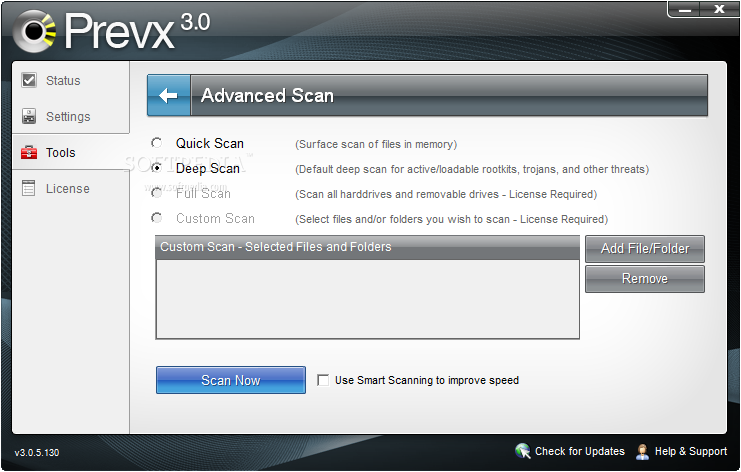Click the Custom Scan License Required description
Viewport: 741px width, 472px height.
451,219
